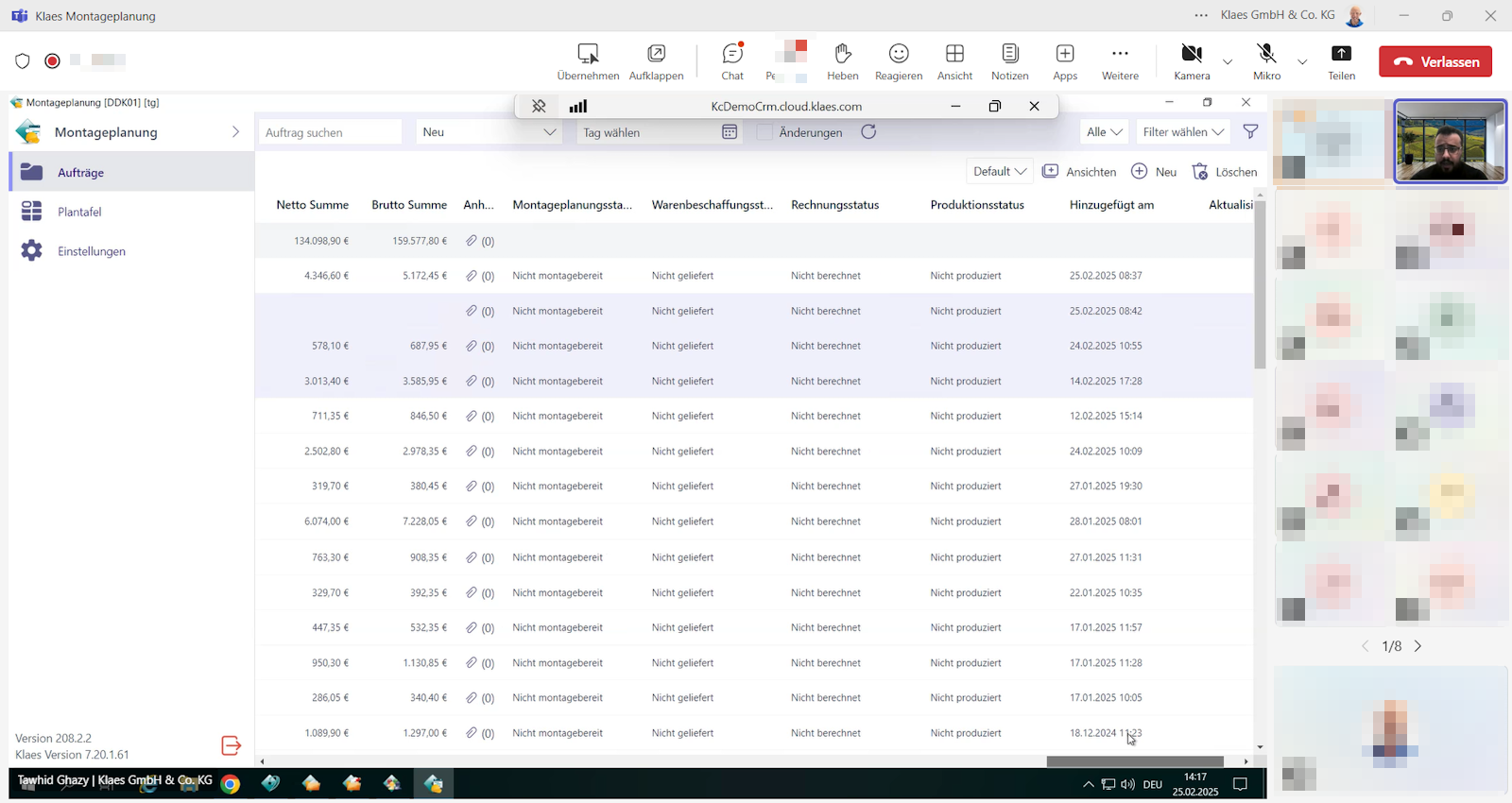Screen dimensions: 1512x803
Task: Toggle the Kamera camera
Action: [1192, 54]
